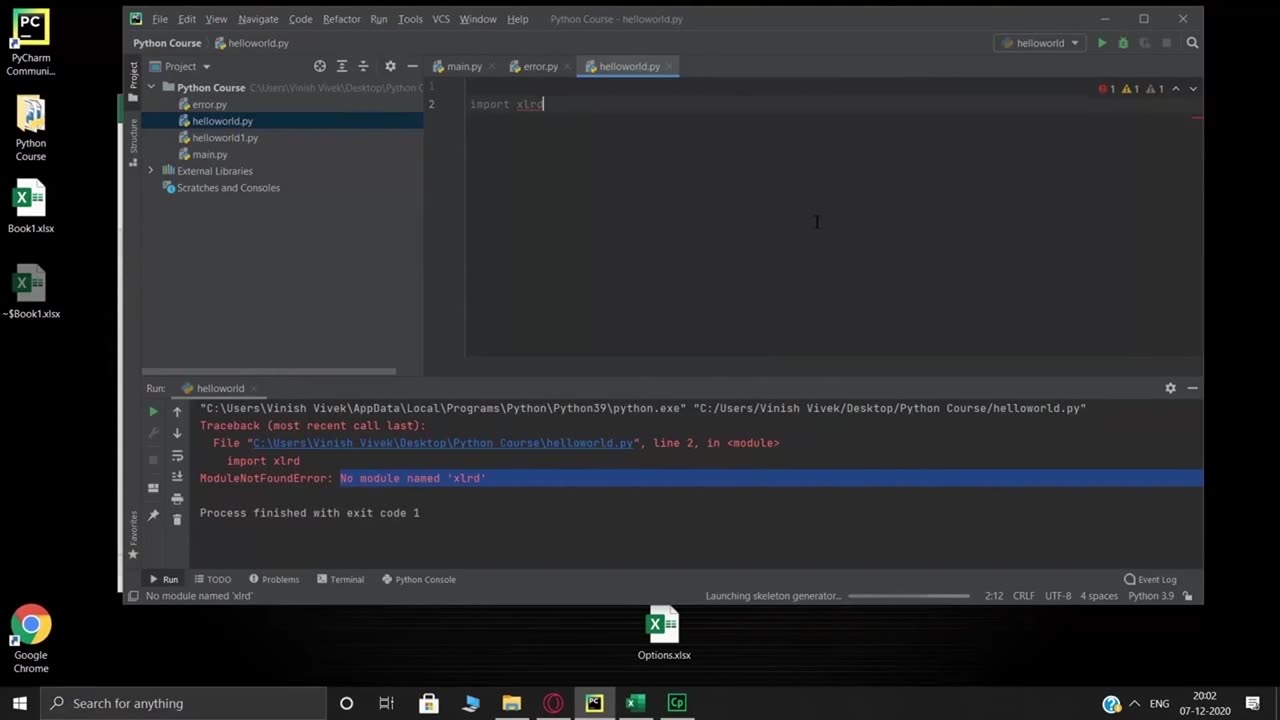Screen dimensions: 1280x720
Task: Open the Navigate menu
Action: [x=258, y=19]
